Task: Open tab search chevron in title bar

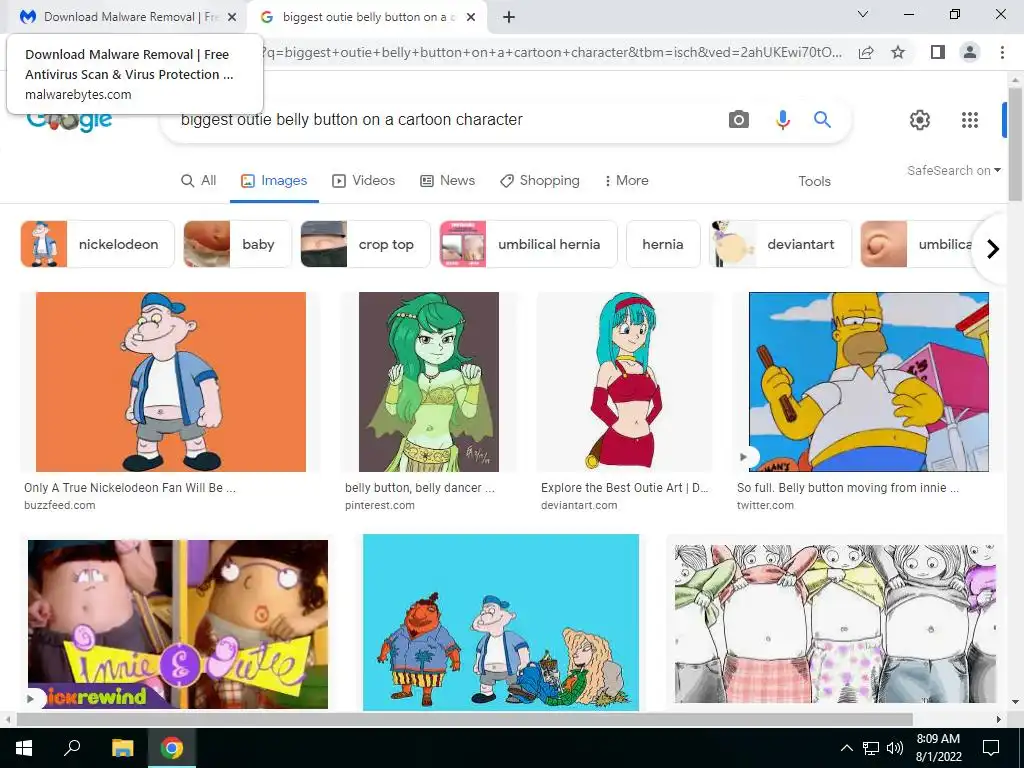Action: [863, 14]
